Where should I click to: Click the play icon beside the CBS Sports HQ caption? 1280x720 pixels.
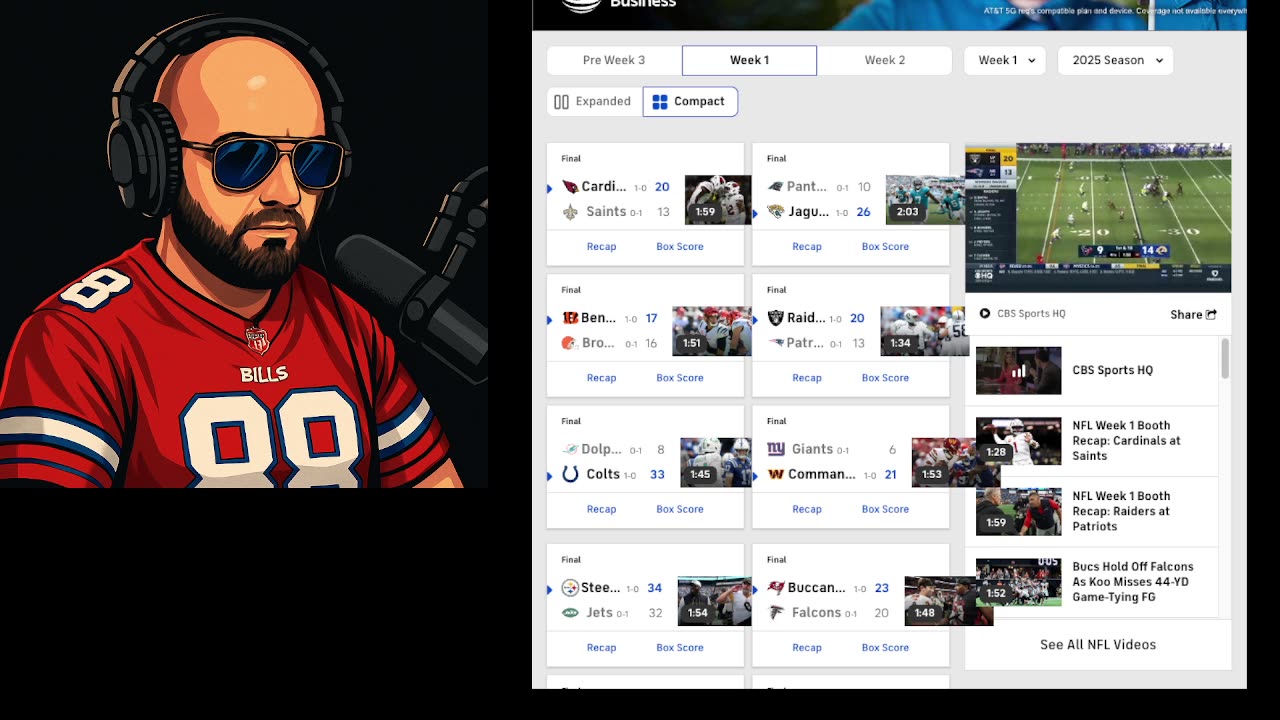[985, 313]
